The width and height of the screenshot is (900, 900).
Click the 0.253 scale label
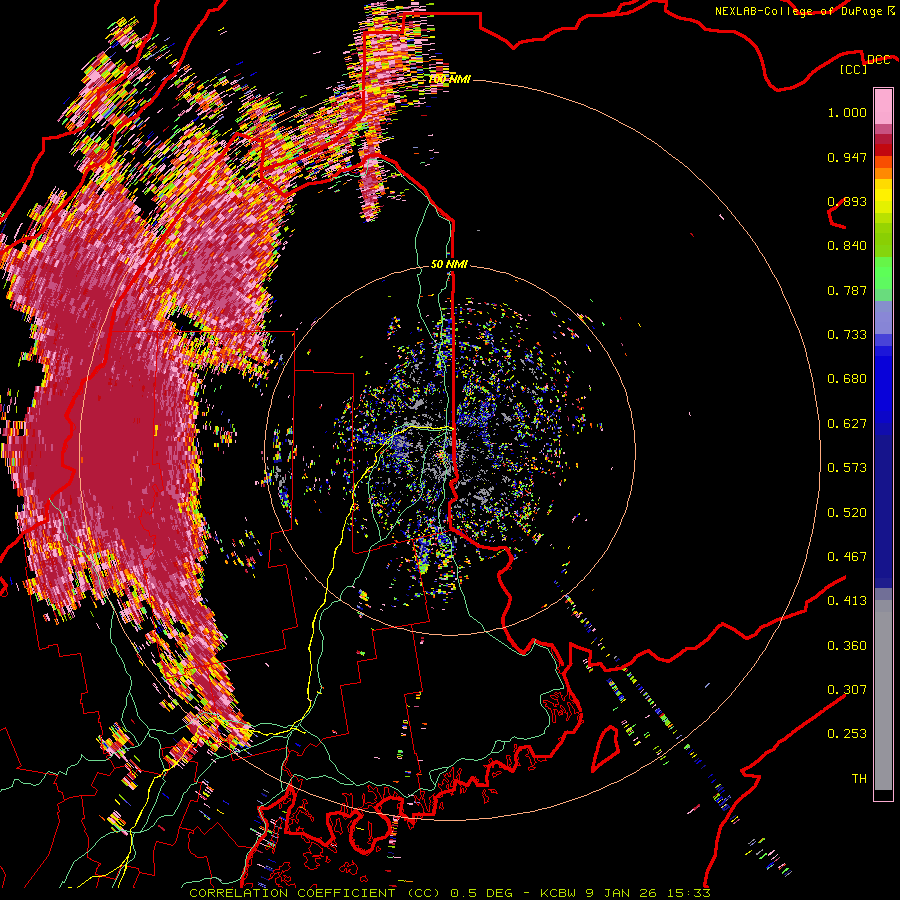click(847, 734)
